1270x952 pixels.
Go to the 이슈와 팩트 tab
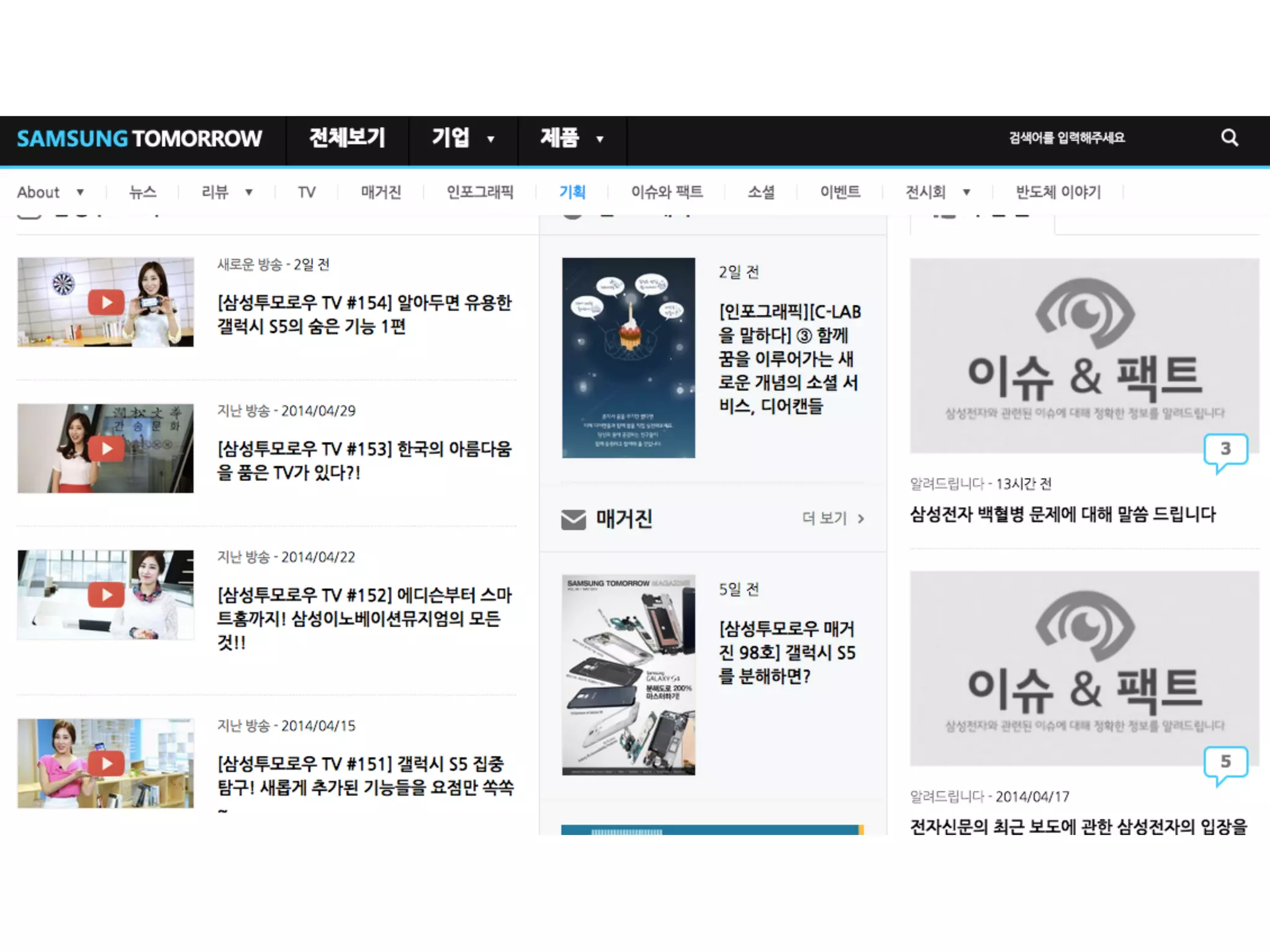(667, 193)
